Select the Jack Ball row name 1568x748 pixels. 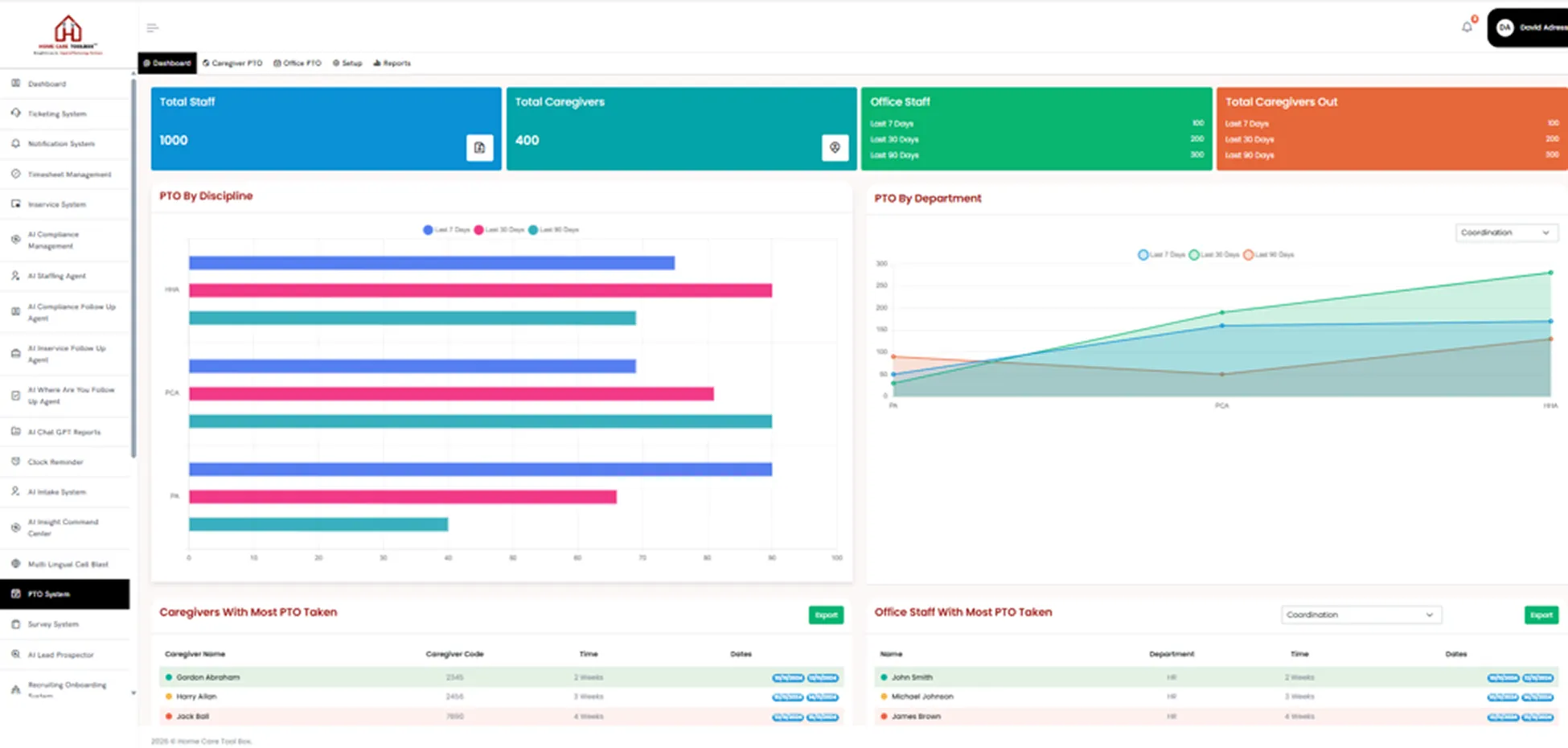click(192, 717)
